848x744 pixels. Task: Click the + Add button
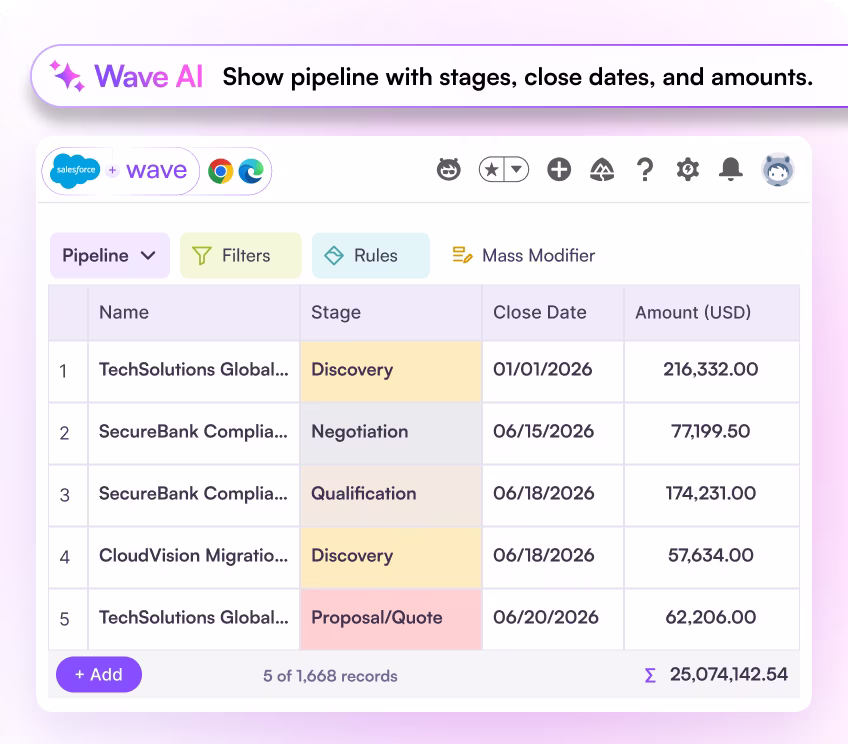point(99,674)
